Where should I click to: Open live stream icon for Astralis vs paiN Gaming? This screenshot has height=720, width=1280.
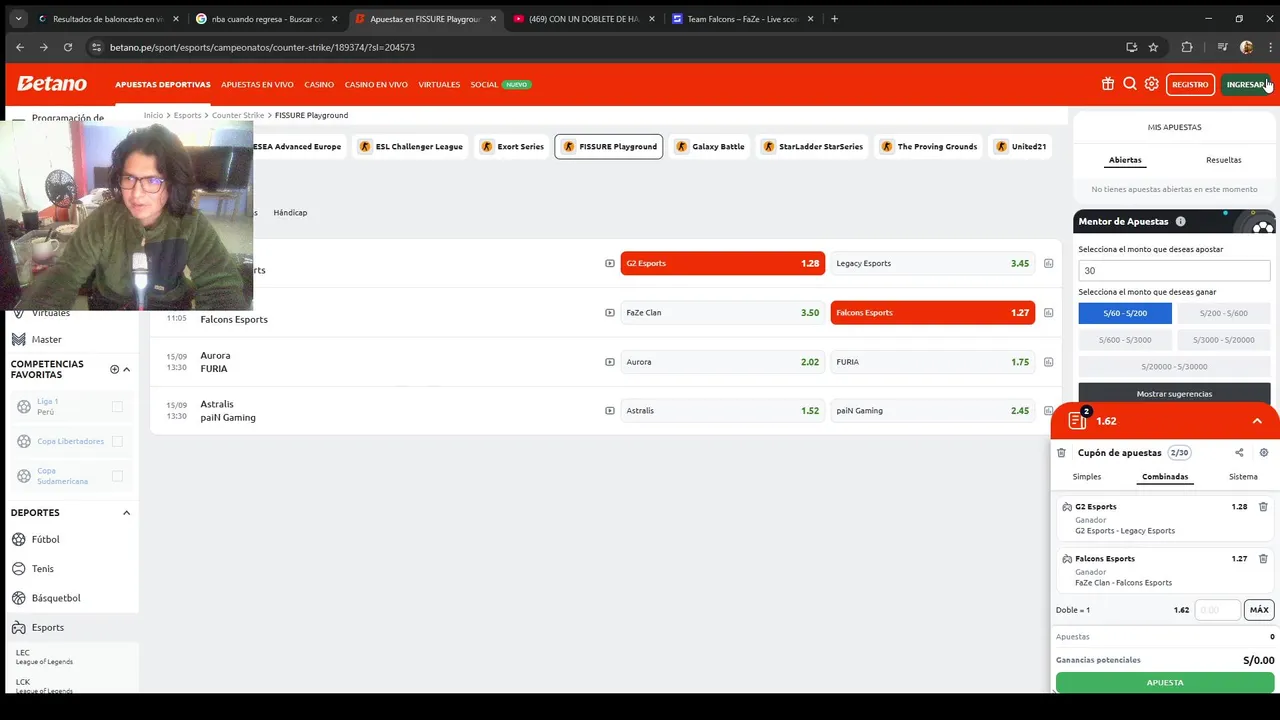610,410
